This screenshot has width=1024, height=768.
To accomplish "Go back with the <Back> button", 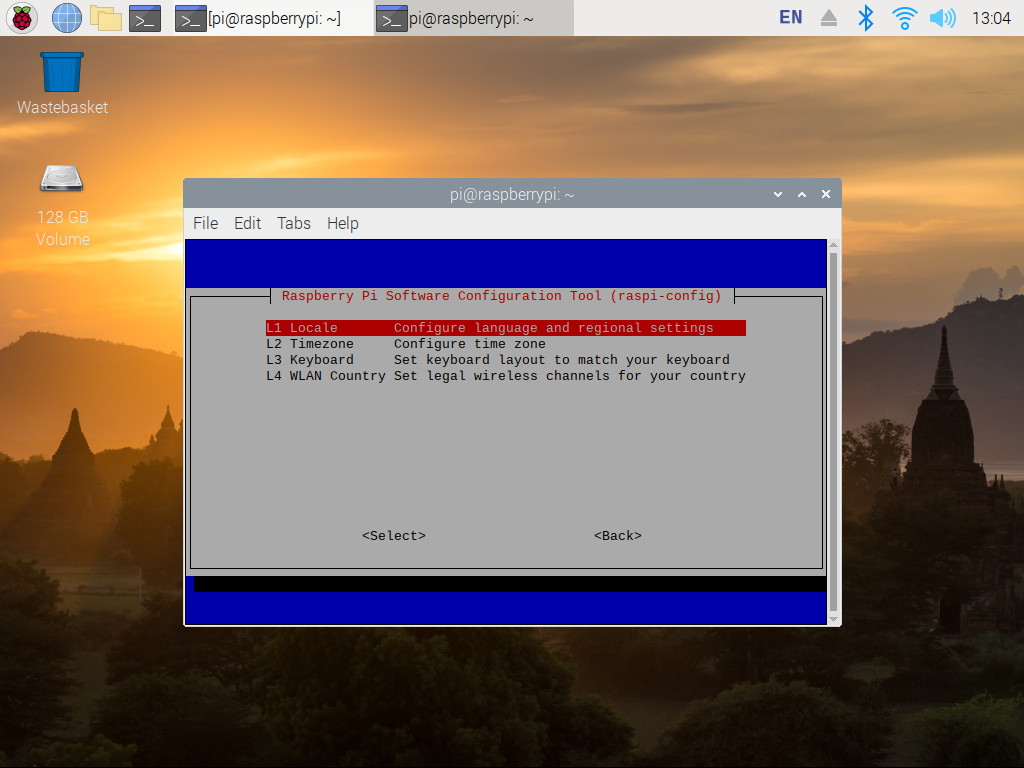I will pyautogui.click(x=618, y=536).
